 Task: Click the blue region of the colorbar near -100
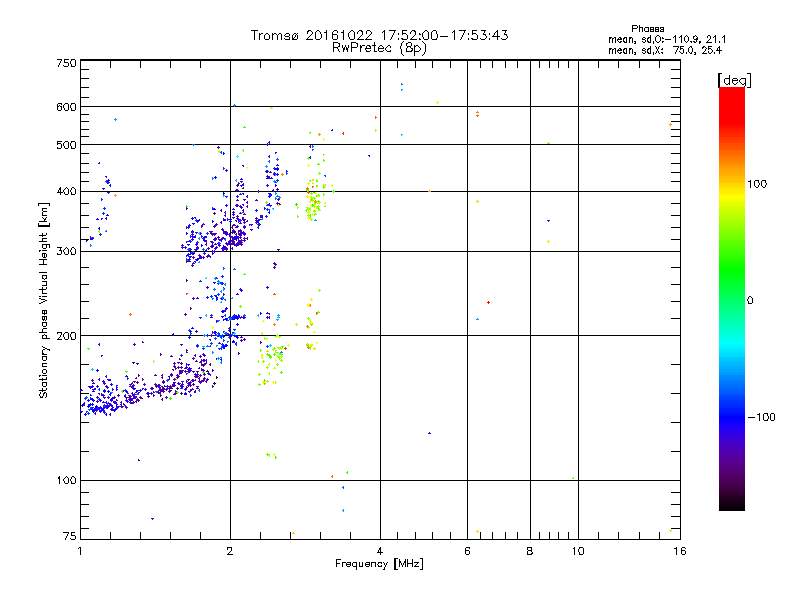point(732,416)
